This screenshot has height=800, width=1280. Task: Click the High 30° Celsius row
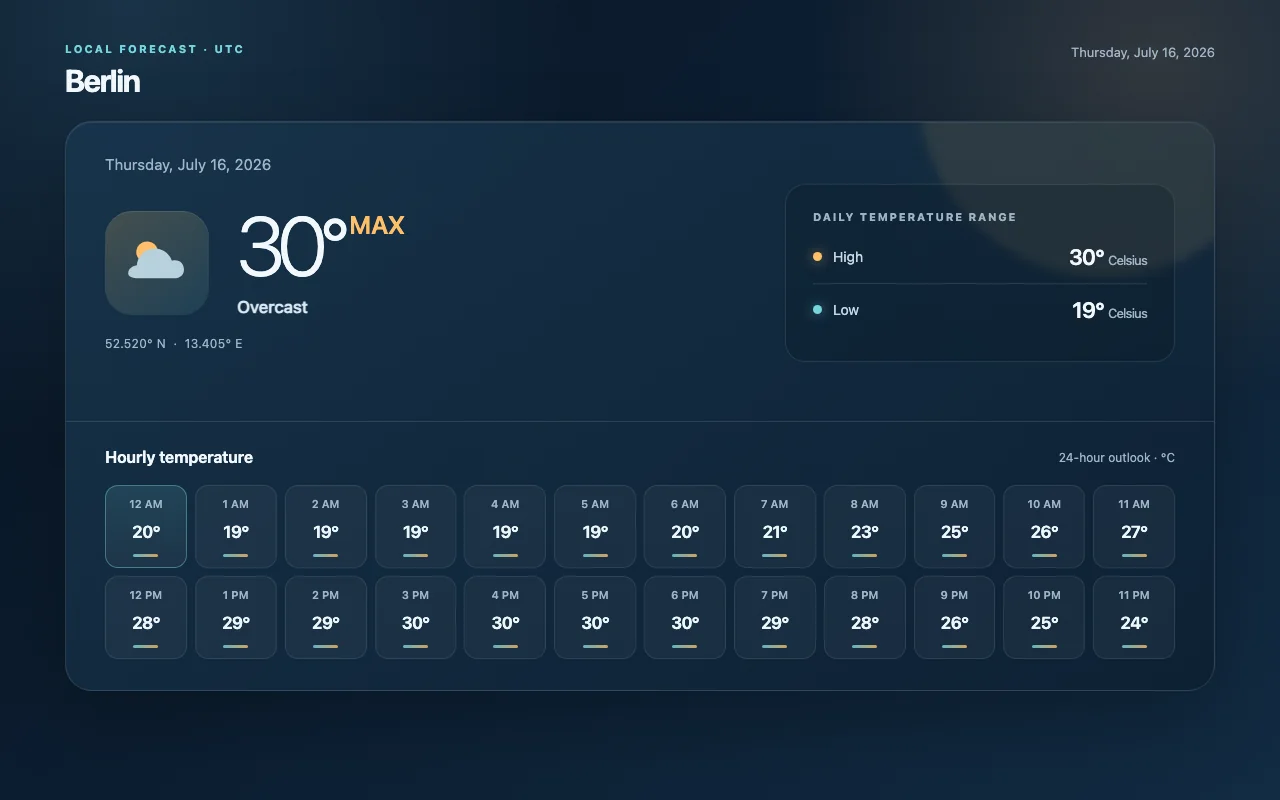pos(980,257)
